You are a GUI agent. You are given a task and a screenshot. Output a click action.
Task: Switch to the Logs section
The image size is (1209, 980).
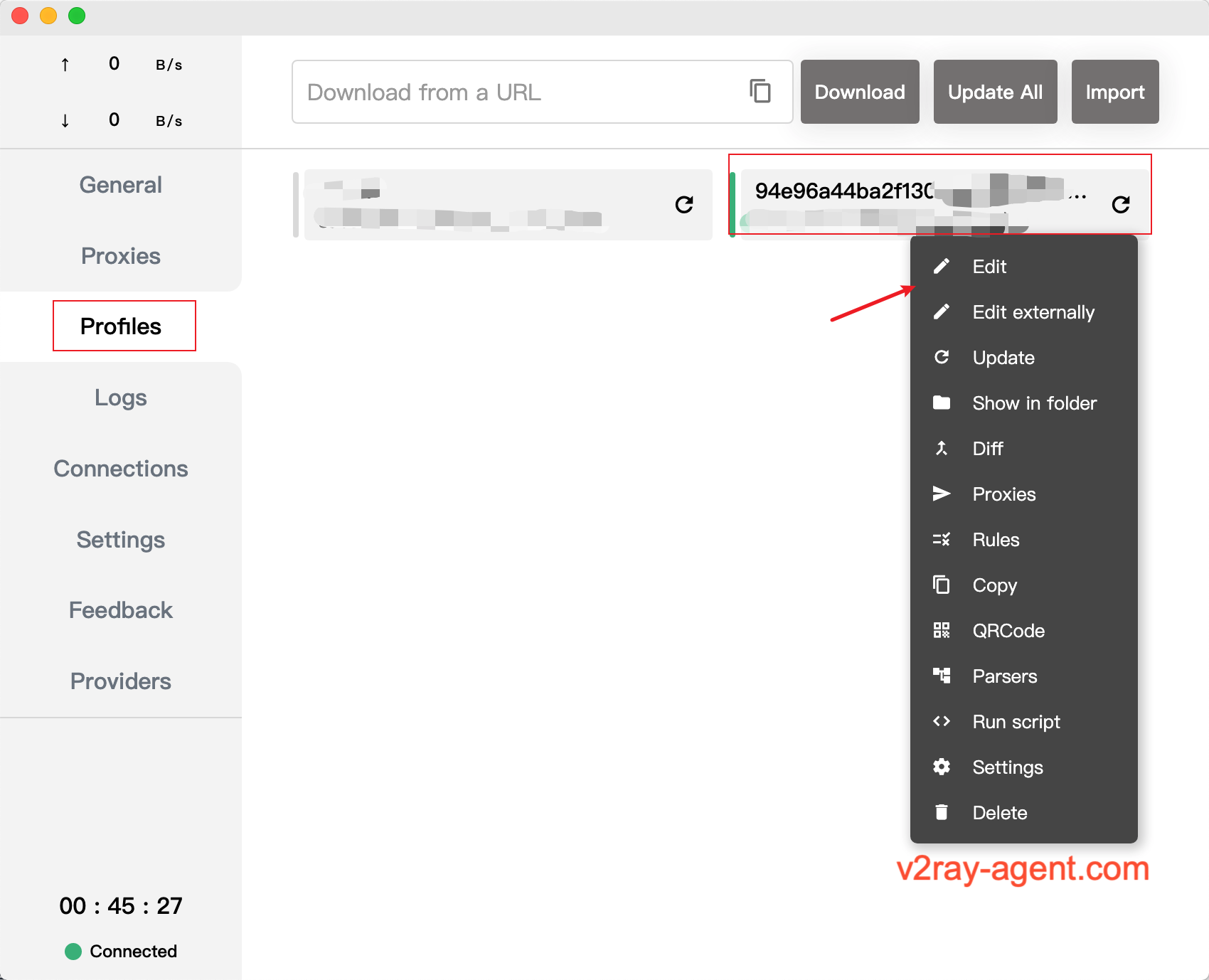point(120,397)
